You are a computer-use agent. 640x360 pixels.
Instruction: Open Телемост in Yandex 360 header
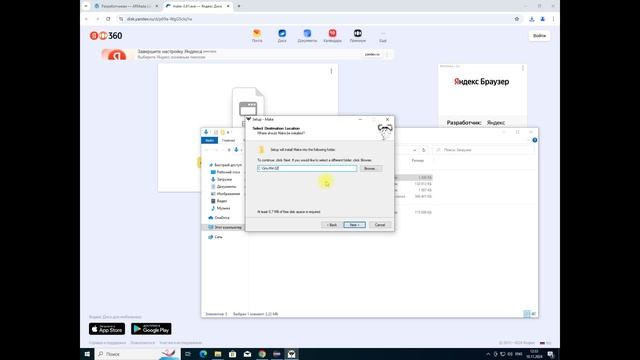[x=358, y=36]
